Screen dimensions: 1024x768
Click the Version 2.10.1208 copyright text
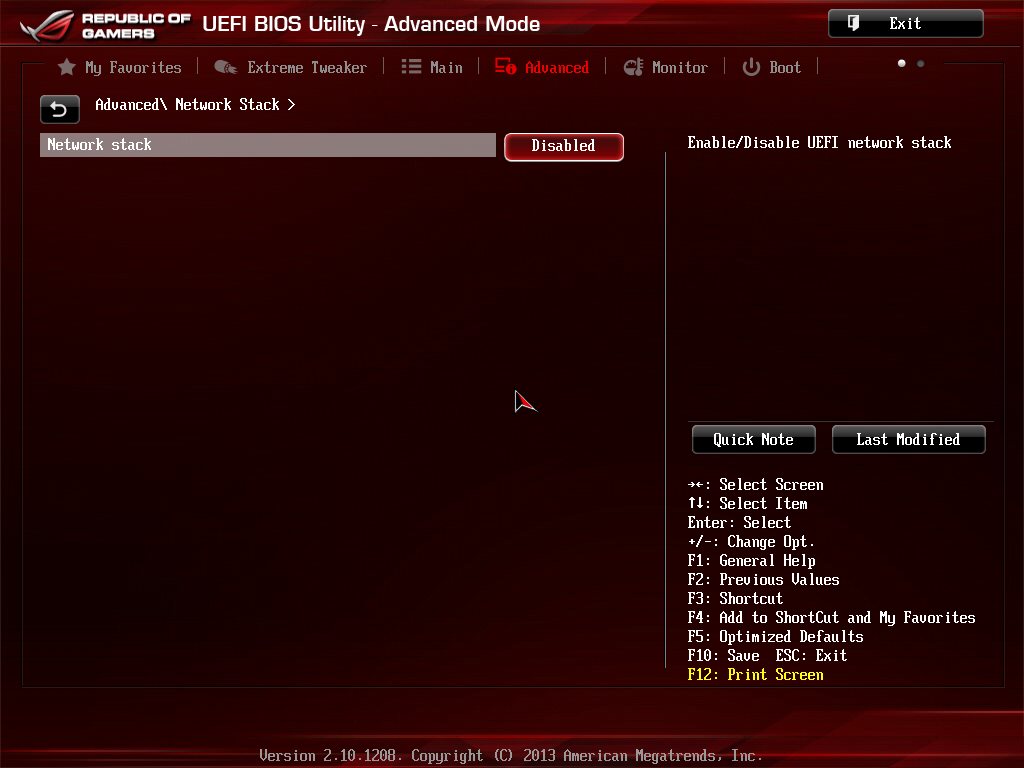point(511,756)
